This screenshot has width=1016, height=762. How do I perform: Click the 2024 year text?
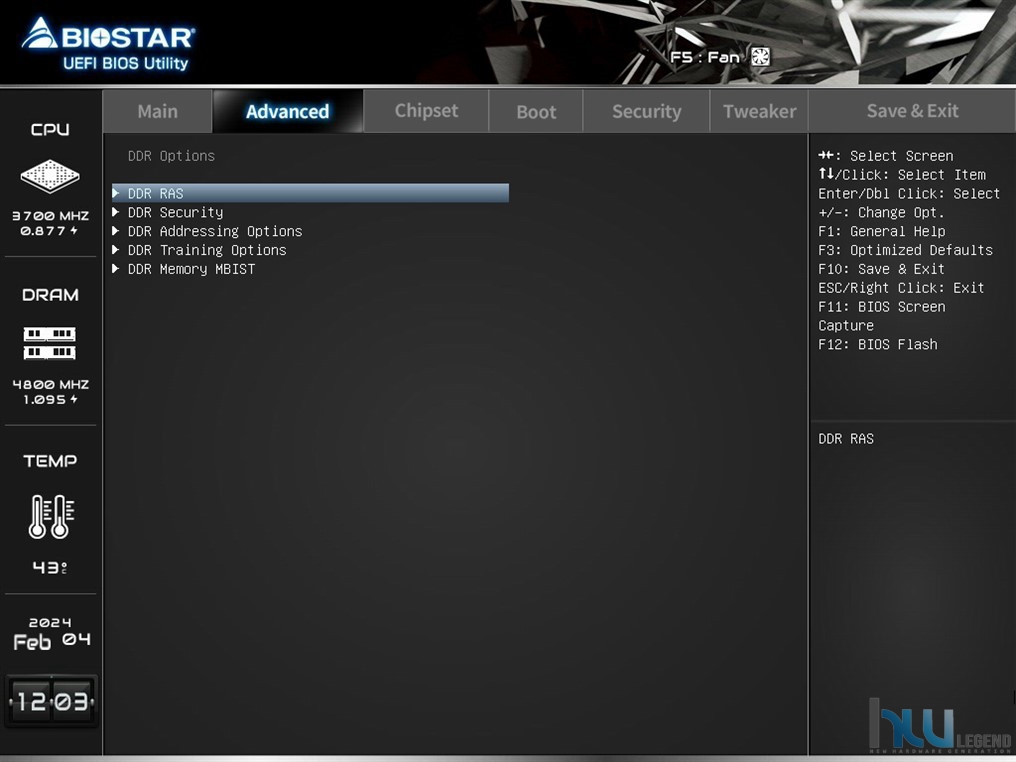50,622
